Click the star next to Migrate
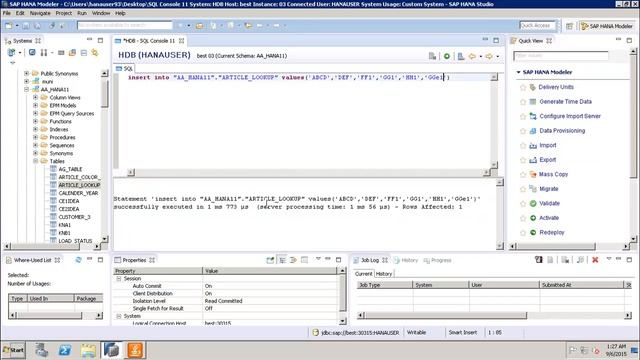The image size is (640, 360). [x=523, y=189]
